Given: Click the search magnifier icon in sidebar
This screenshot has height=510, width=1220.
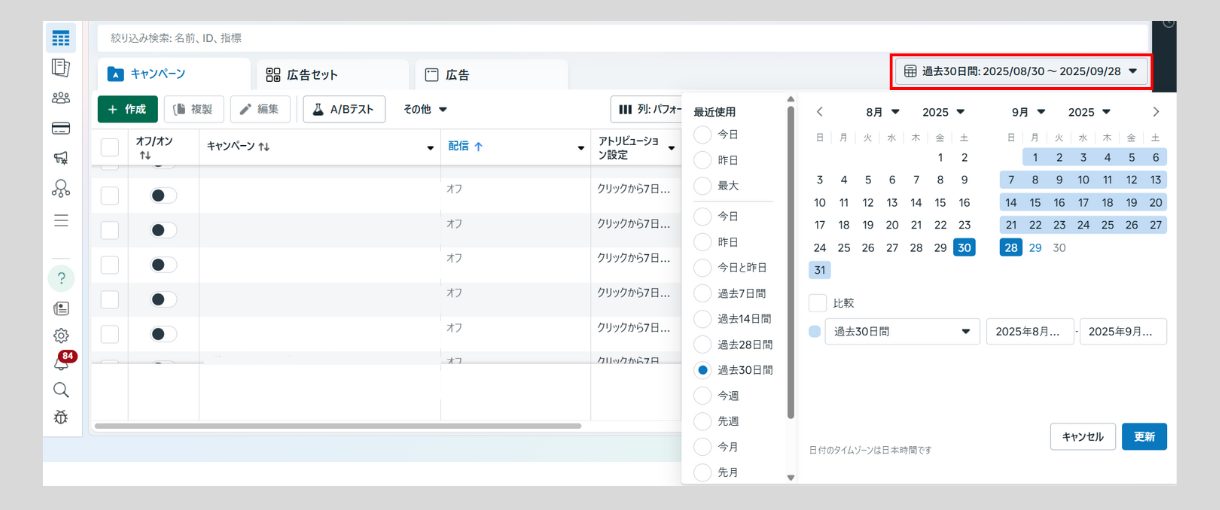Looking at the screenshot, I should click(x=61, y=390).
